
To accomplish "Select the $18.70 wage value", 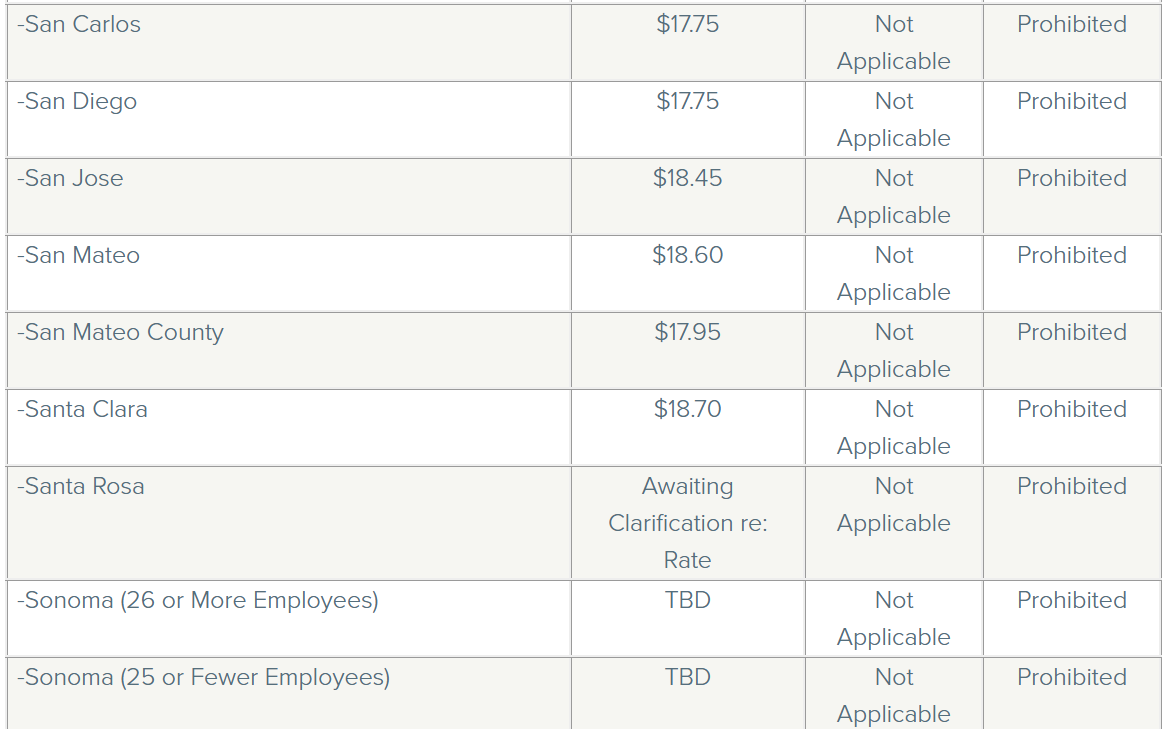I will [x=687, y=410].
